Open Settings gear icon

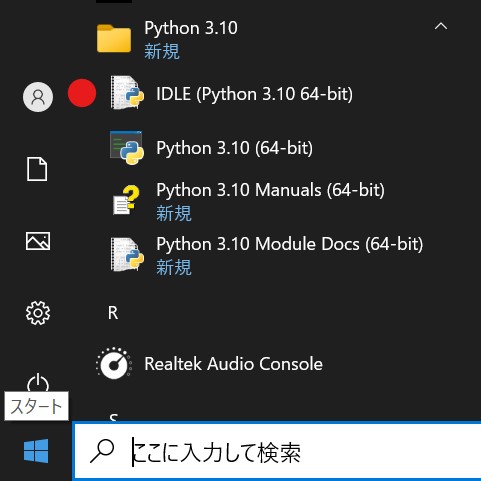[38, 313]
